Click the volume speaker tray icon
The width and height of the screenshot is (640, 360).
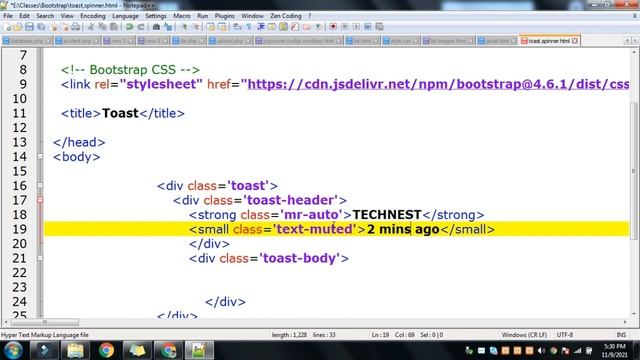tap(541, 351)
